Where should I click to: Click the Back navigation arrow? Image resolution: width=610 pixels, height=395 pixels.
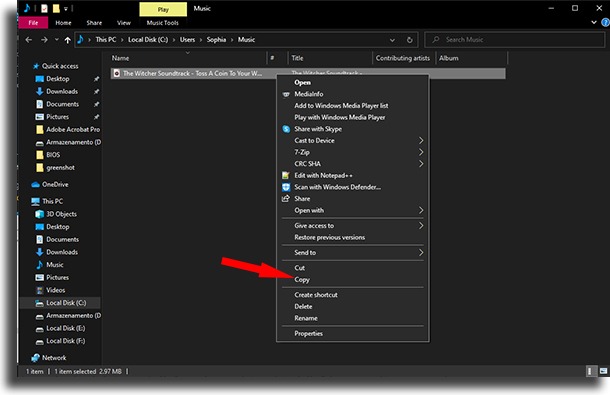point(28,40)
